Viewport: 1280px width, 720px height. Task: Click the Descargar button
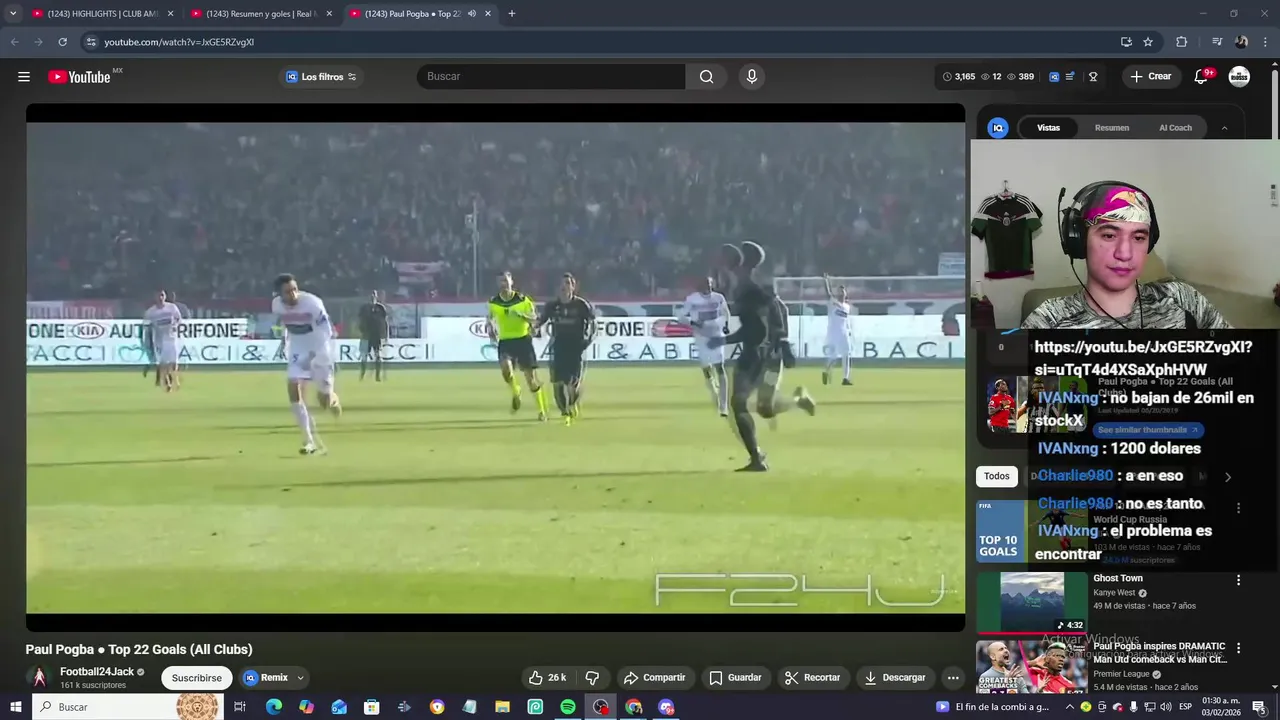pyautogui.click(x=895, y=678)
